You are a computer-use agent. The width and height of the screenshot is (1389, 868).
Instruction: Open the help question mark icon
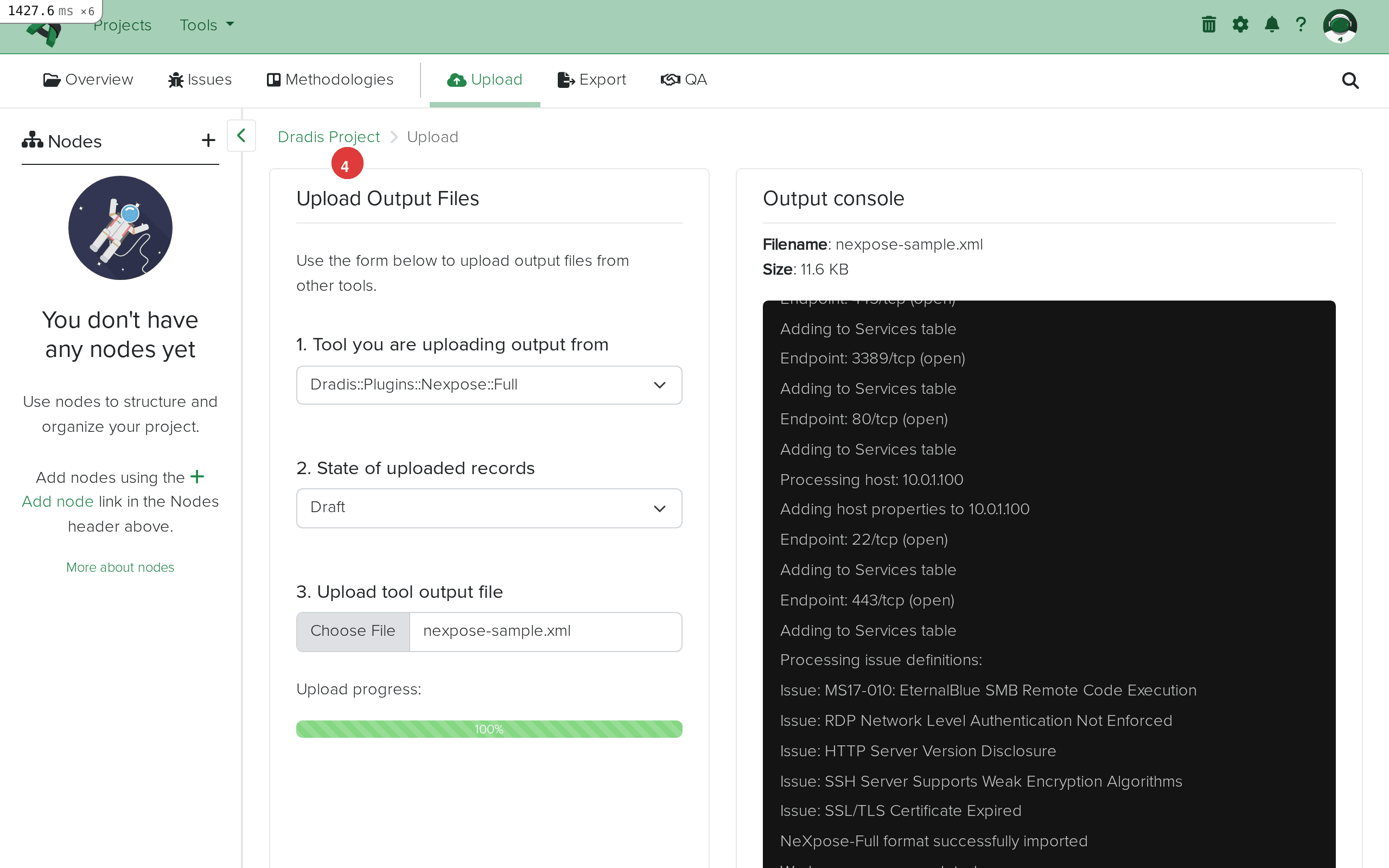point(1301,24)
